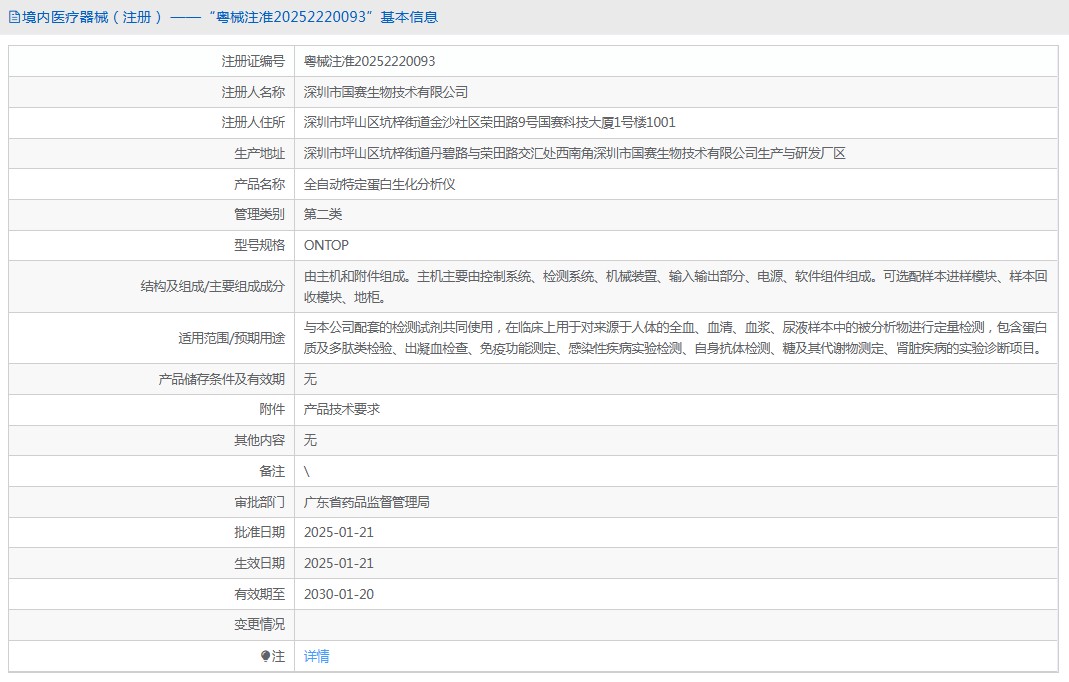Click the 产品技术要求 attachment text

click(x=341, y=409)
